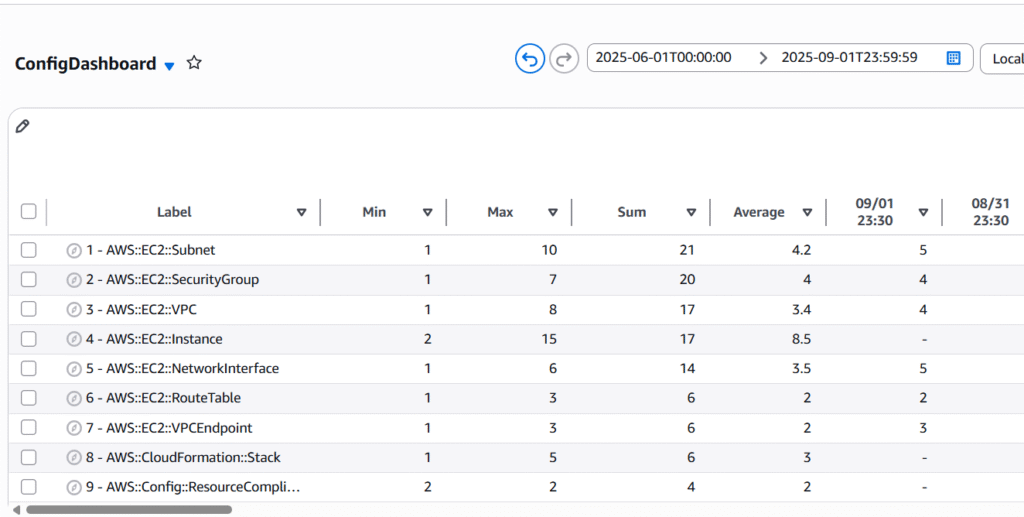Open the Average column sort arrow
The height and width of the screenshot is (517, 1024).
[x=806, y=212]
